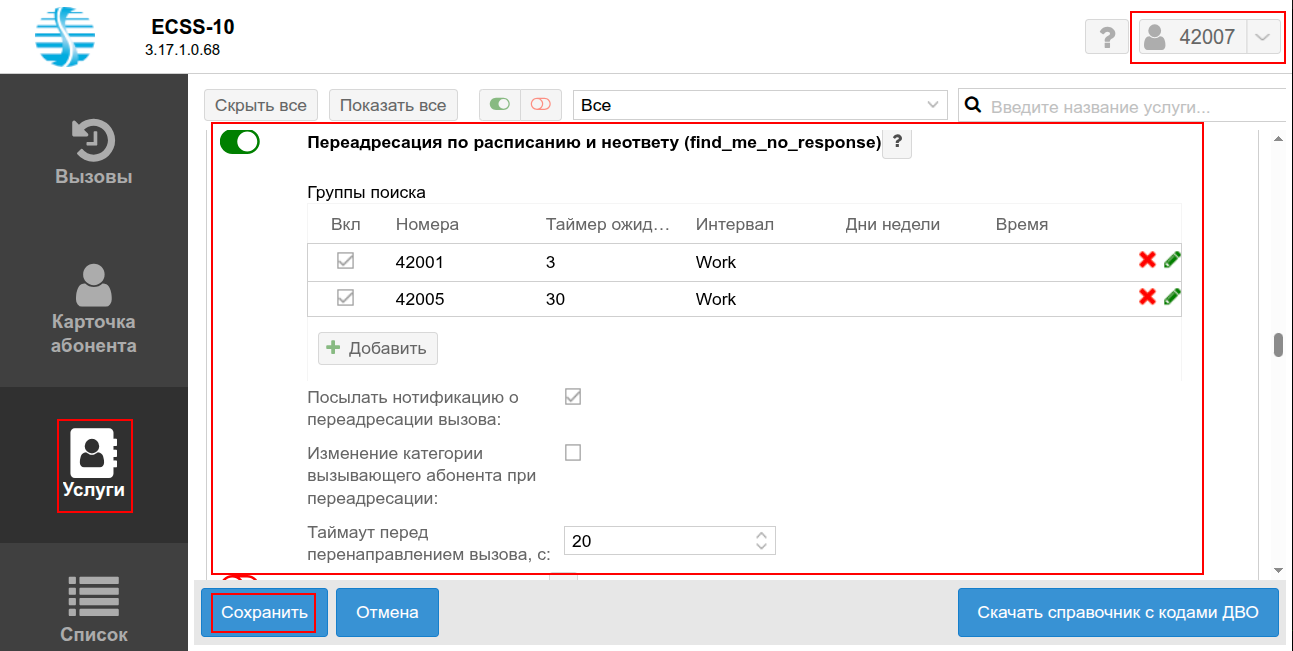This screenshot has height=651, width=1293.
Task: Select number cell 42005
Action: 420,299
